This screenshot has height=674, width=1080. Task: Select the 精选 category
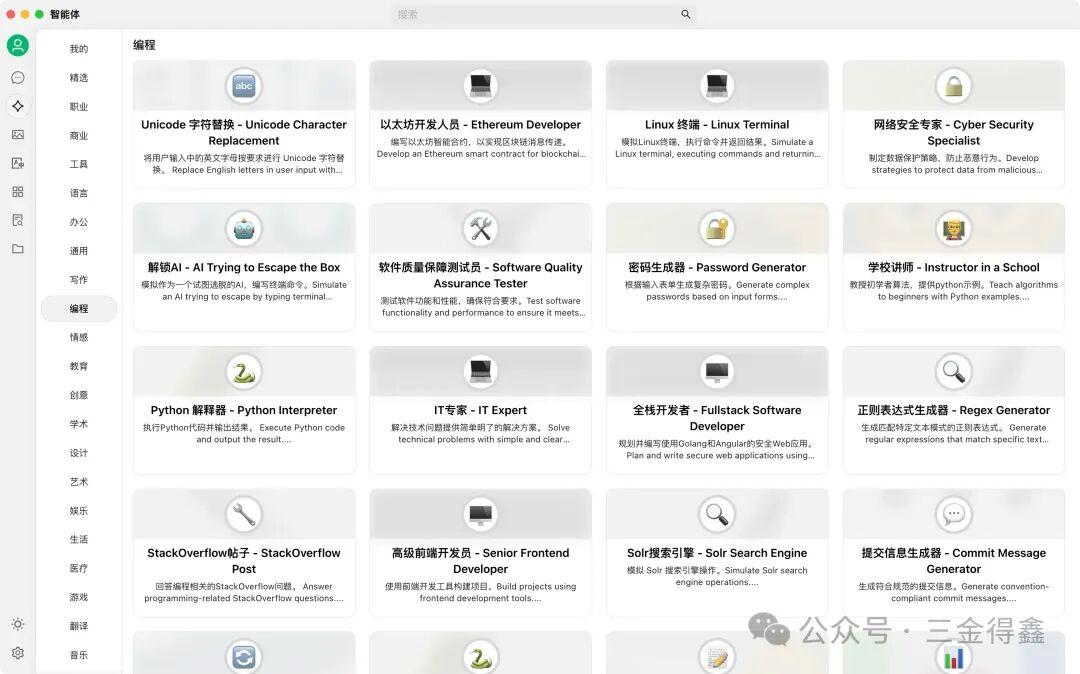pos(79,78)
